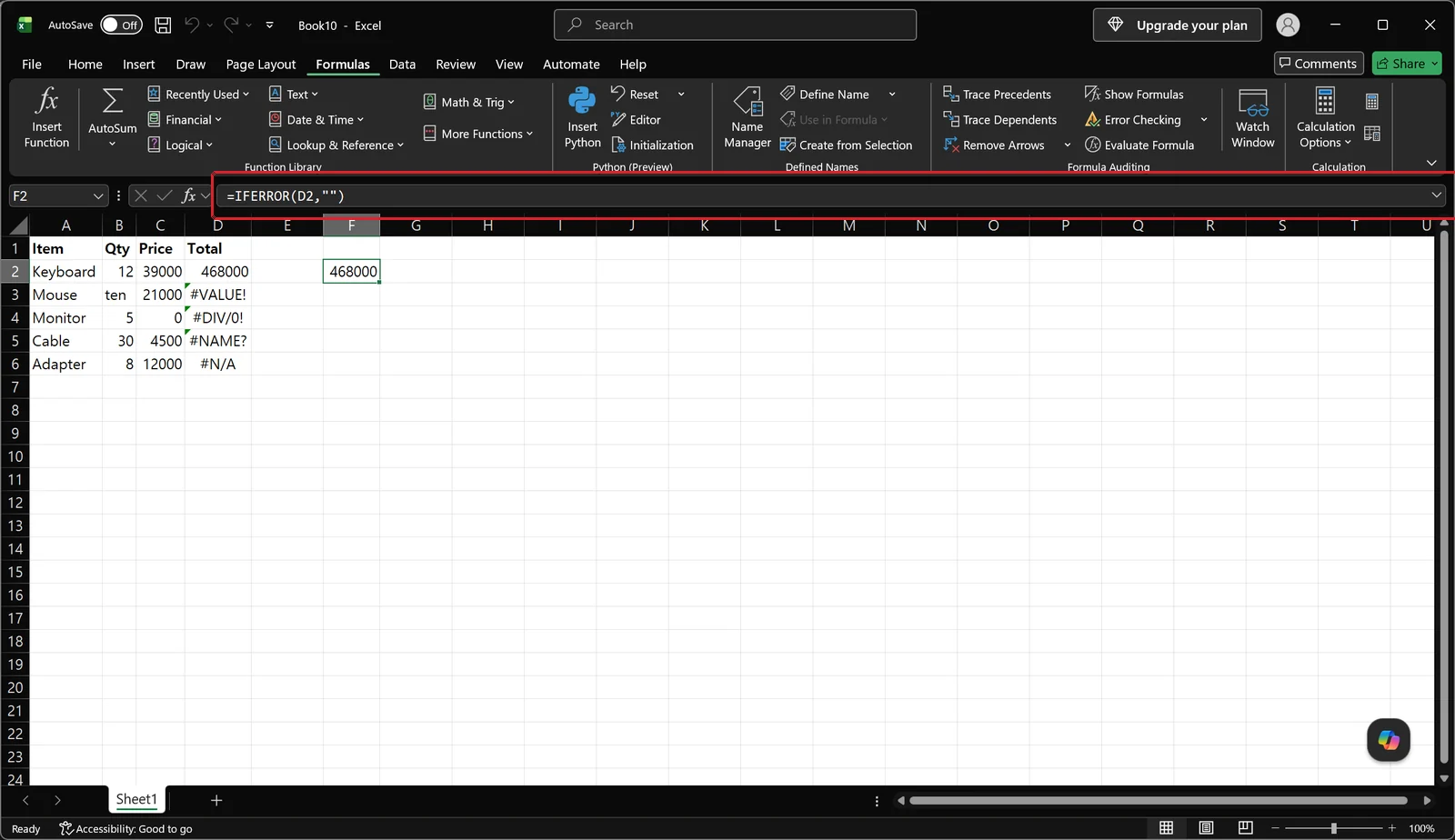
Task: Open the Name Manager
Action: click(x=748, y=117)
